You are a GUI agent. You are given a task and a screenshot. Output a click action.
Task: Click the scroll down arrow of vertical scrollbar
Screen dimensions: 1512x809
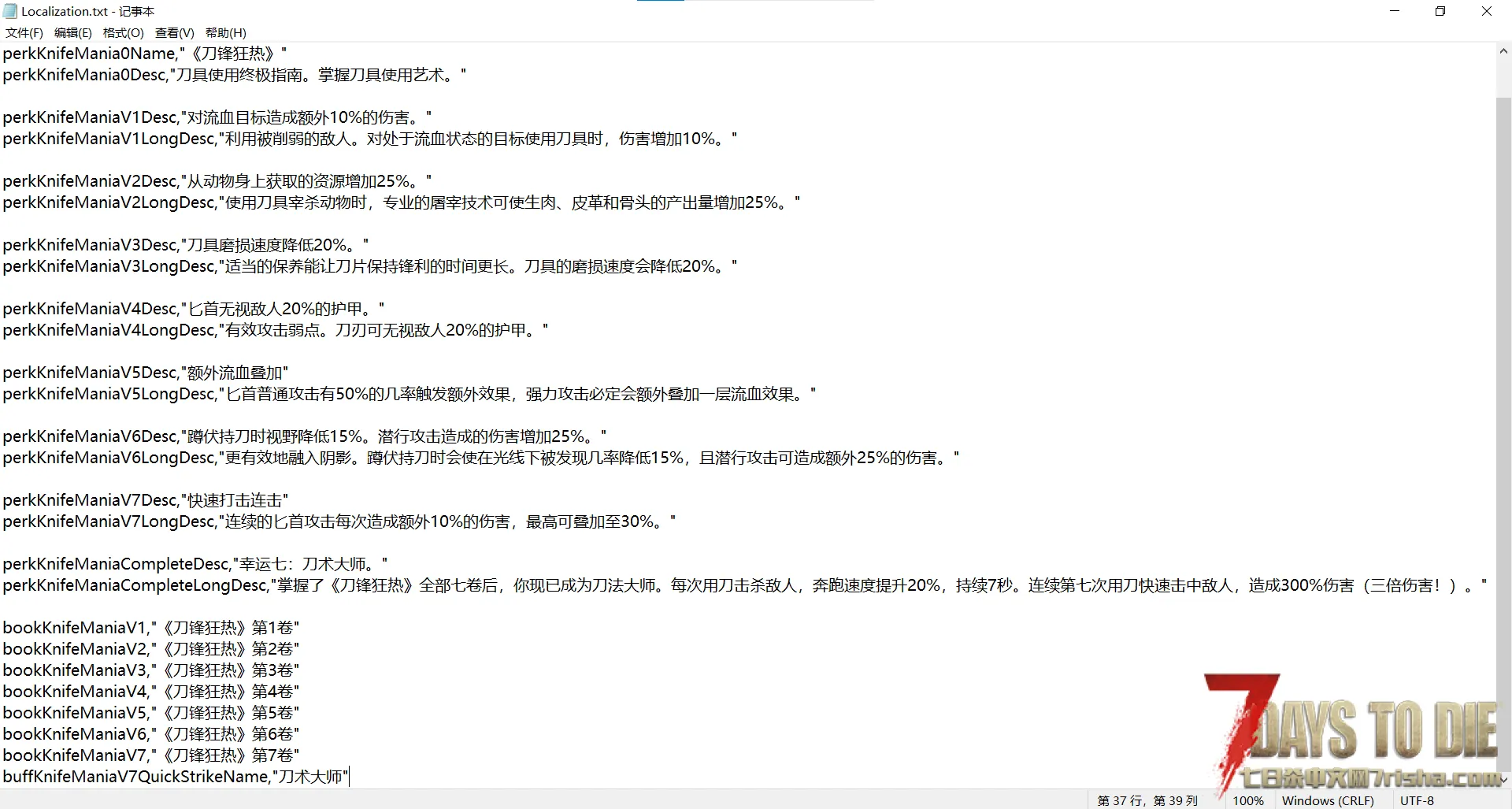click(x=1503, y=779)
